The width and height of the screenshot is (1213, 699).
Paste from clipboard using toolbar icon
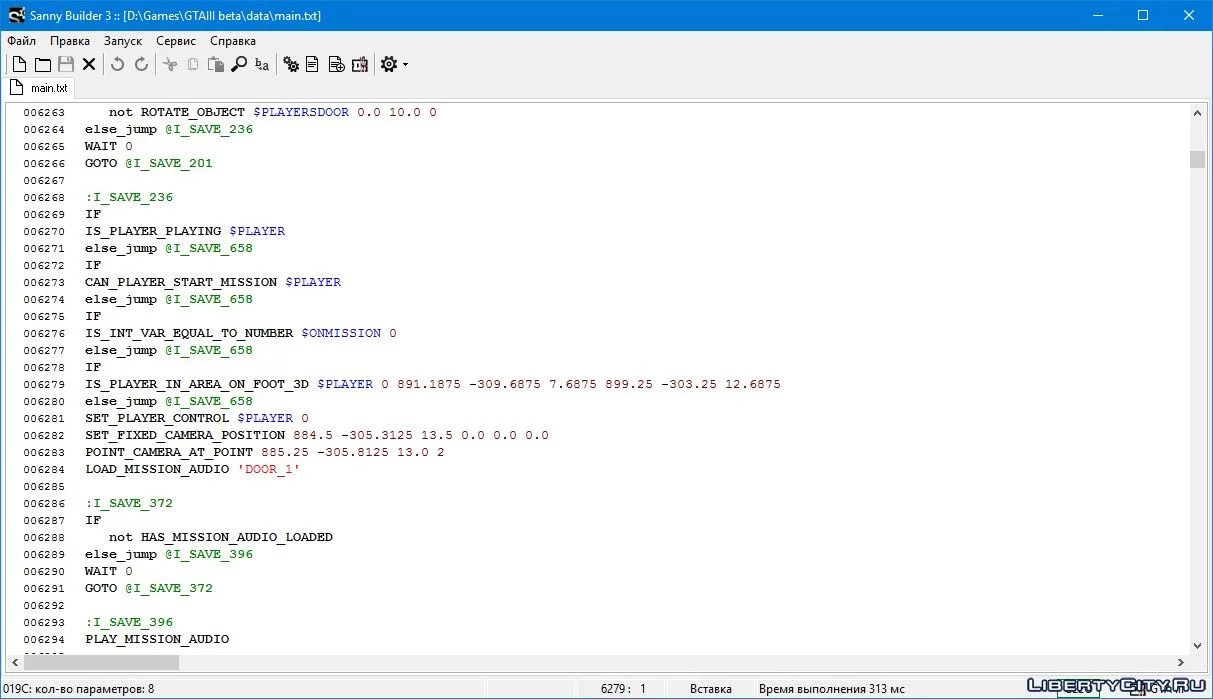click(x=215, y=64)
